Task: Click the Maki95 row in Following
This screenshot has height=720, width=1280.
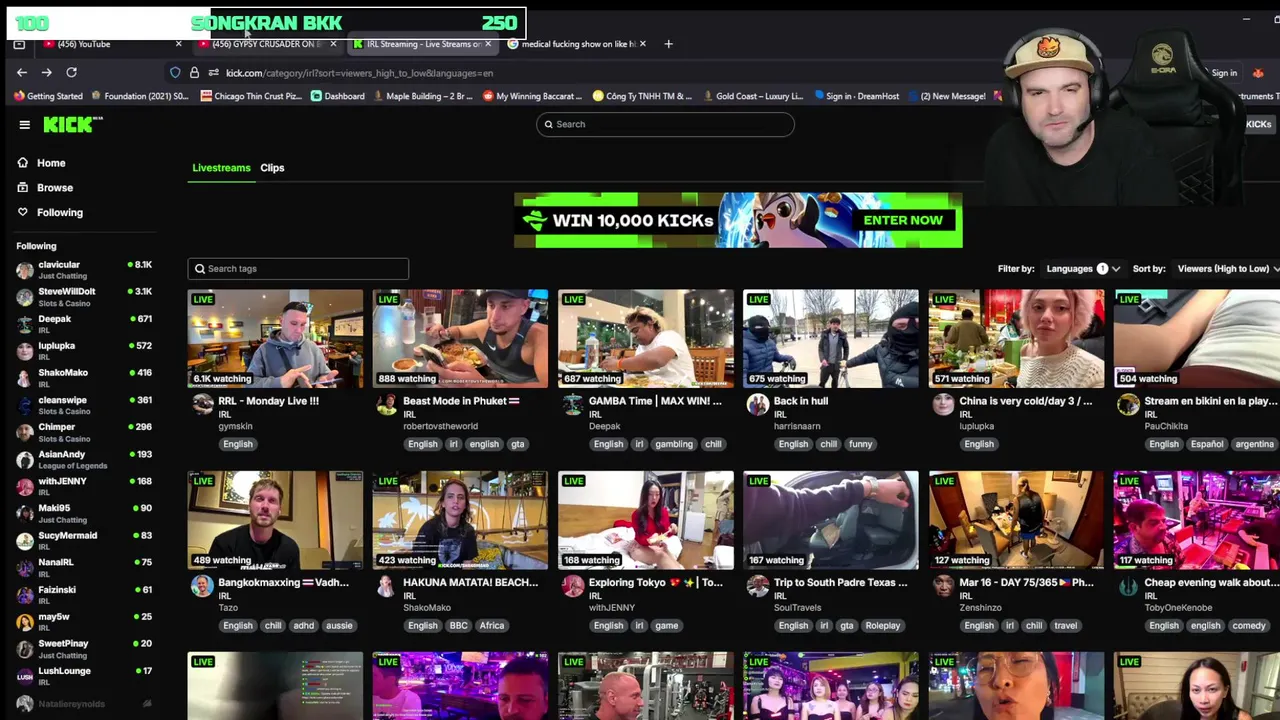Action: [x=84, y=513]
